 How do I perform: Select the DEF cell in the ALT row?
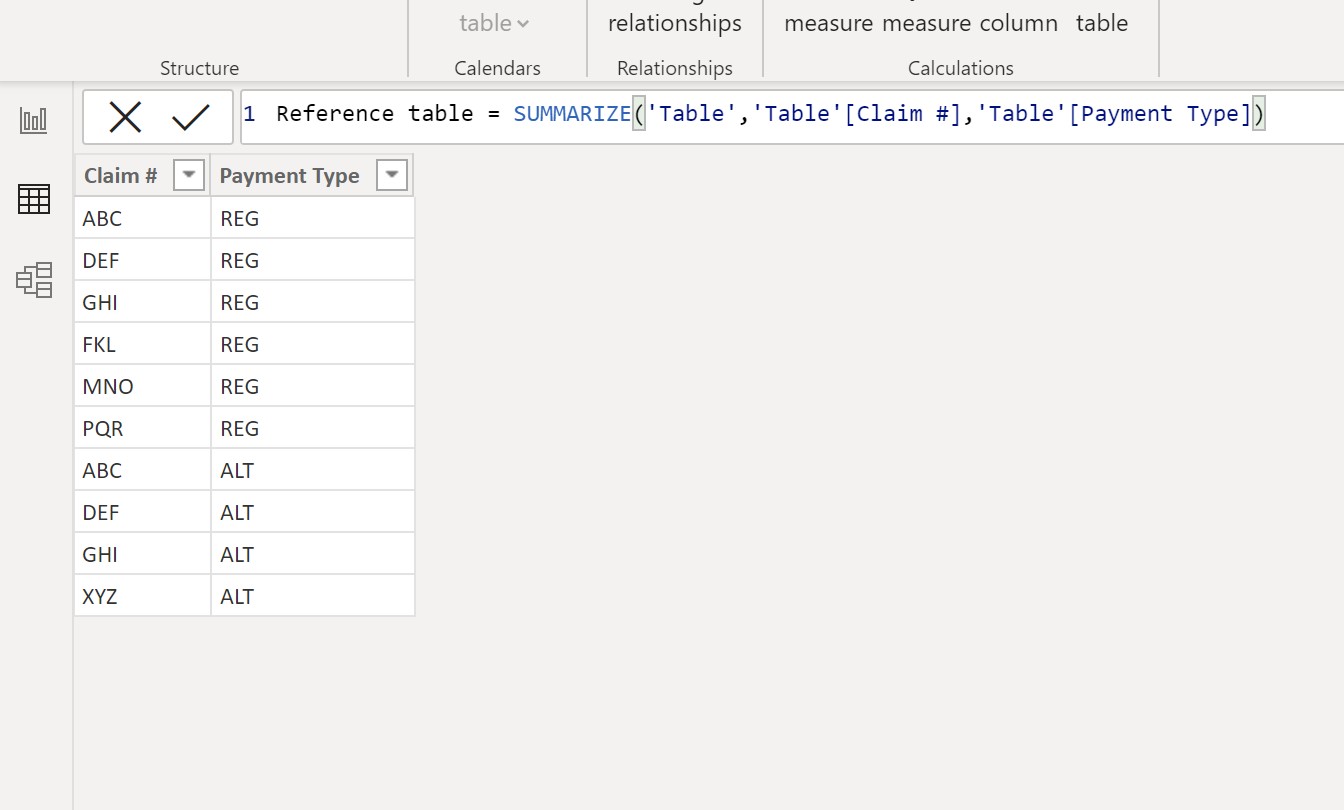[142, 512]
